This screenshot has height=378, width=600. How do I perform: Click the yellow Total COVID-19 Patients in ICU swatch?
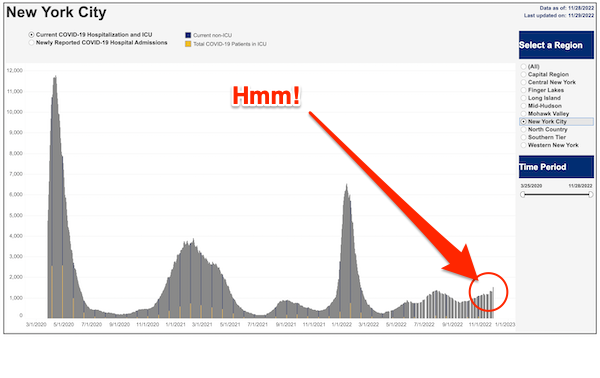tap(188, 44)
